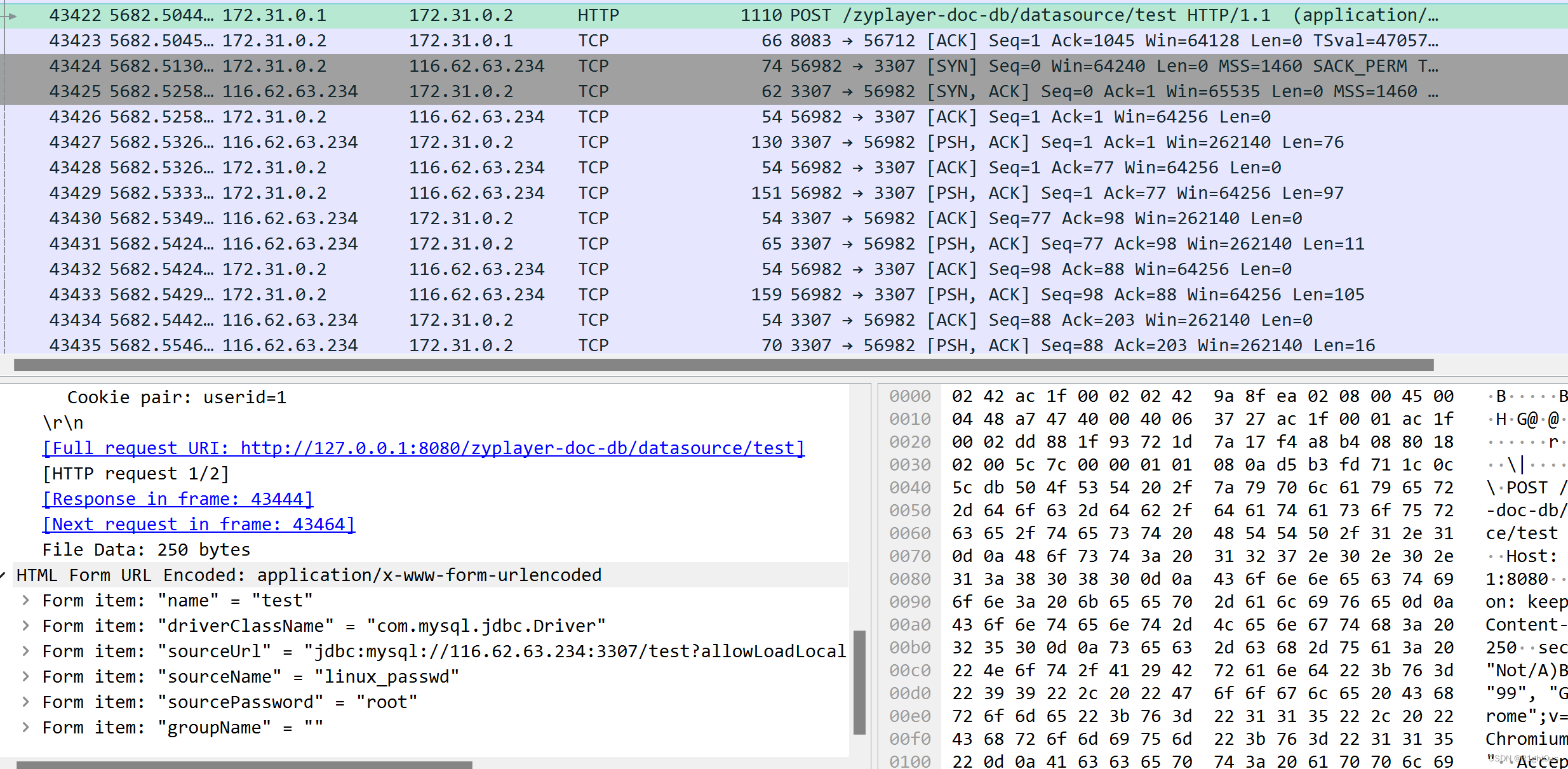
Task: Select hex offset row 0040
Action: click(x=909, y=488)
